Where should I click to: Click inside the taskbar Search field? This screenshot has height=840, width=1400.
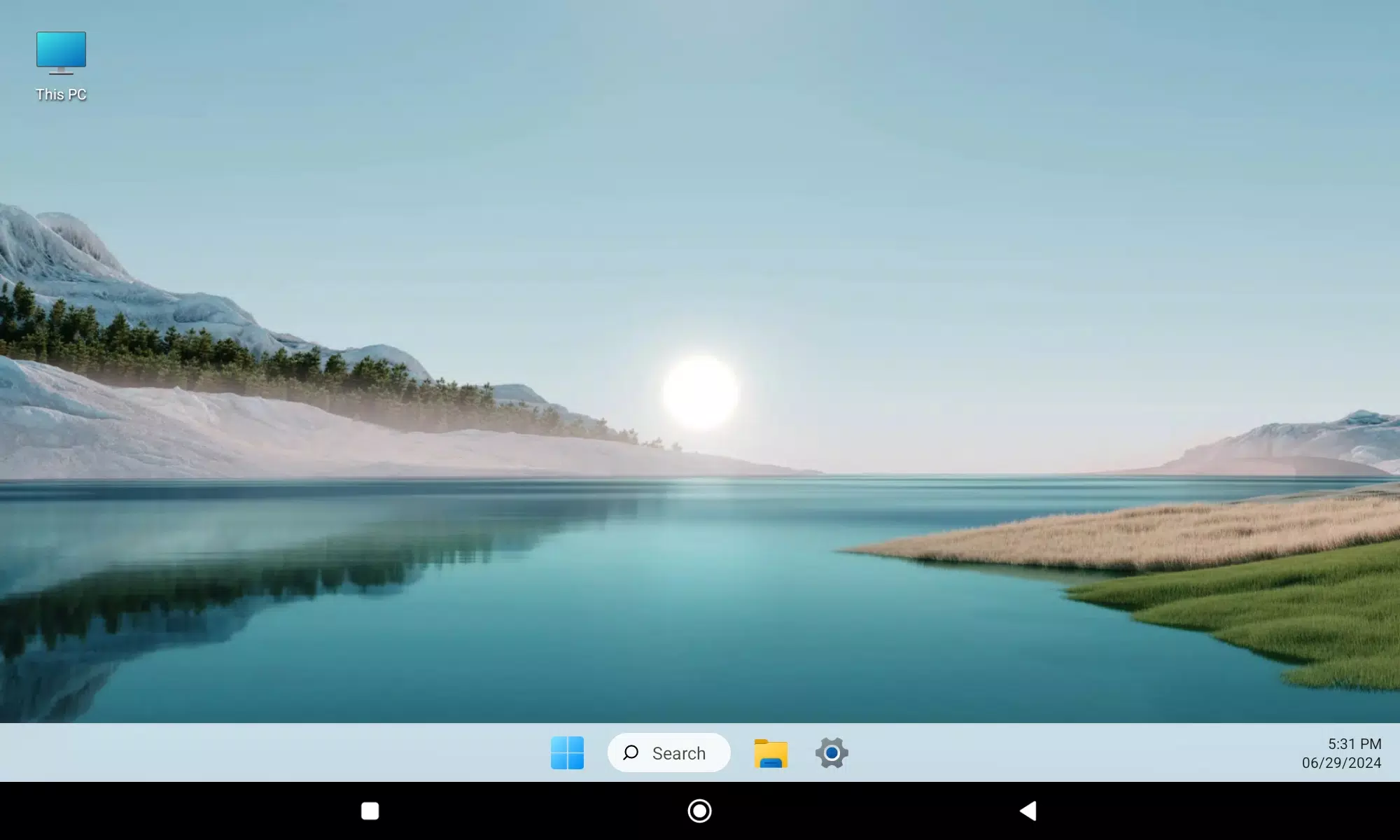(x=668, y=753)
